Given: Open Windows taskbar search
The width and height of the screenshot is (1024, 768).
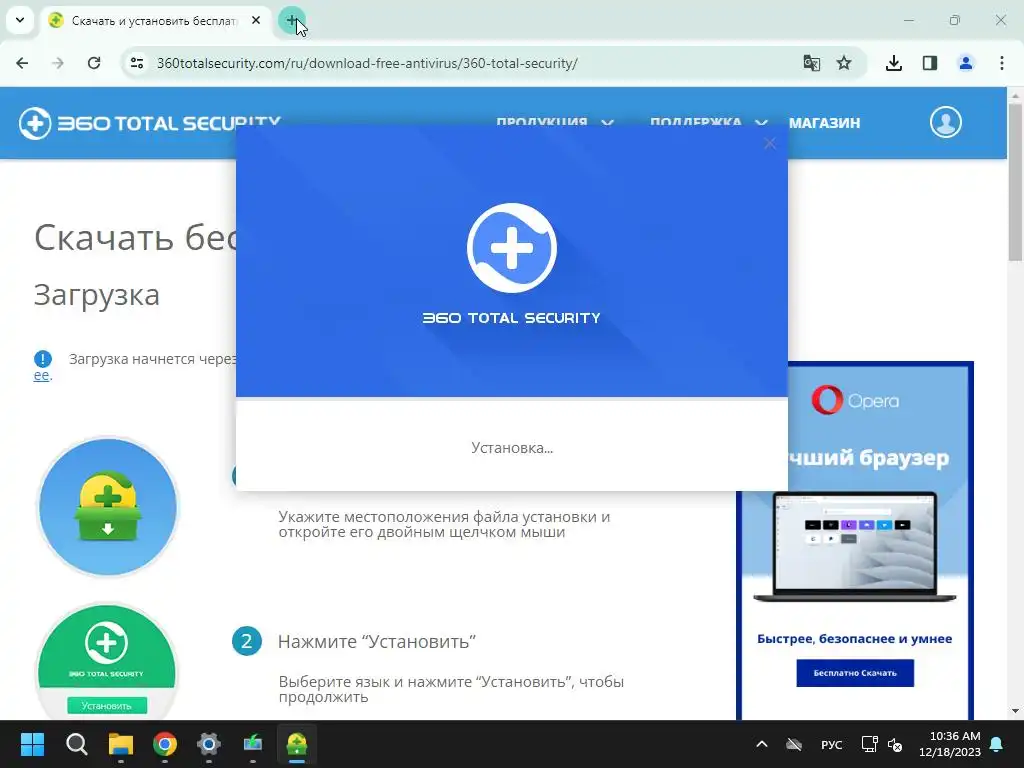Looking at the screenshot, I should [76, 744].
